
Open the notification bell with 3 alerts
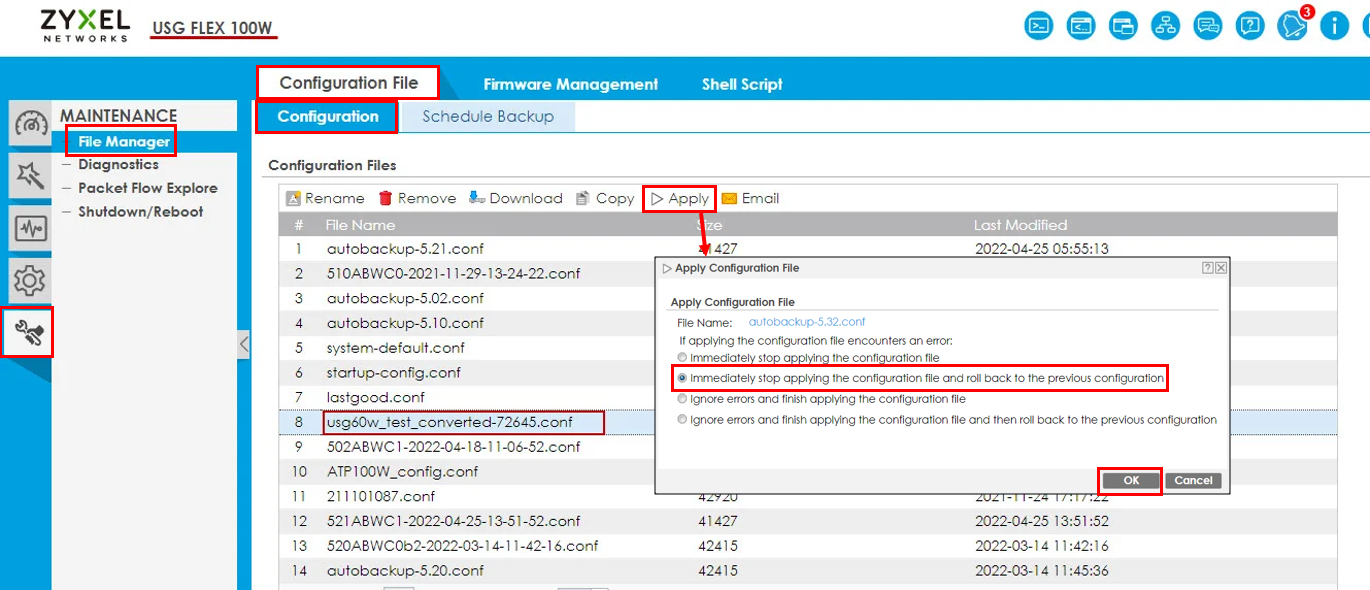click(x=1293, y=24)
